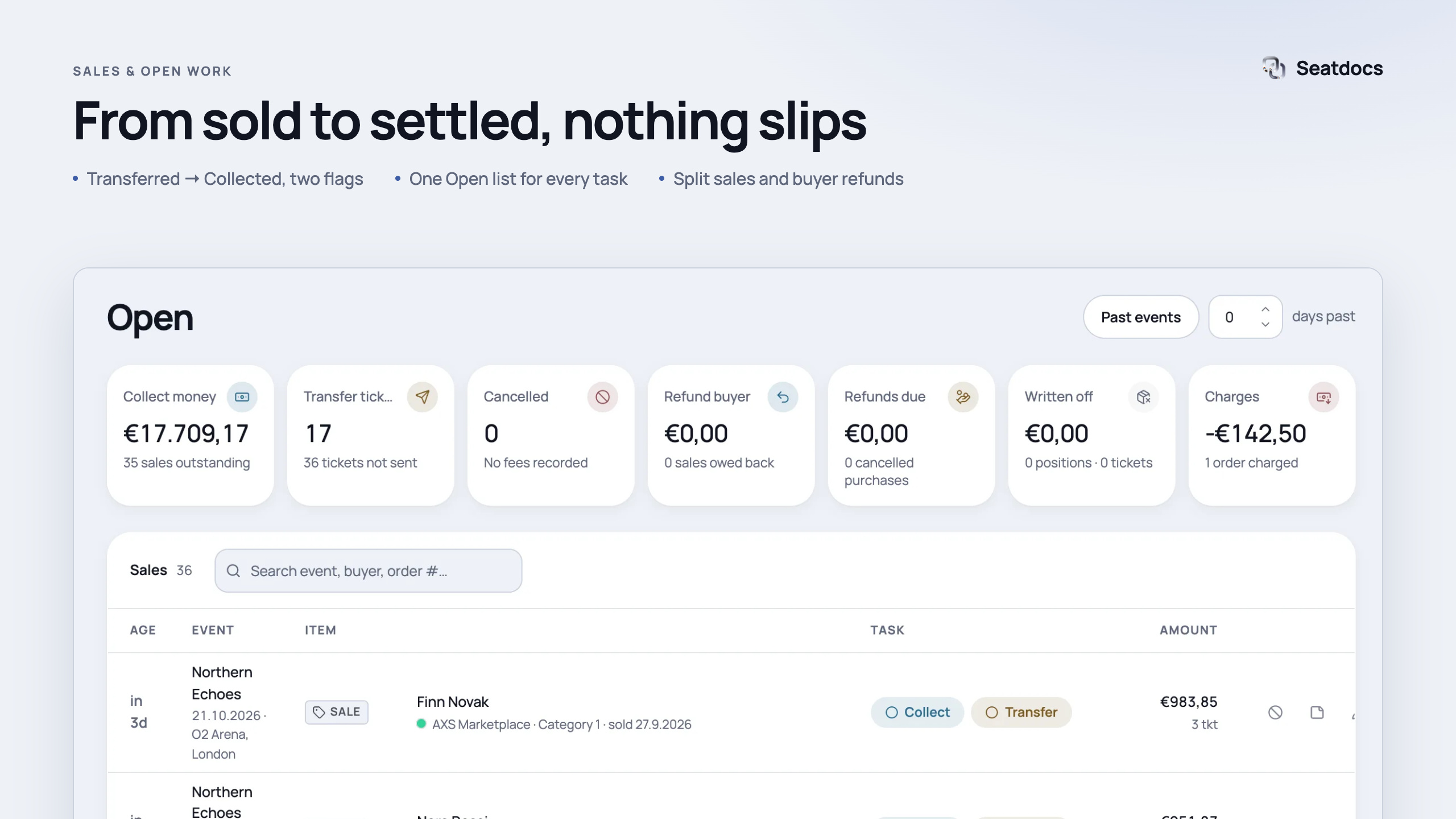Click the Transfer tickets paper-plane icon
The image size is (1456, 819).
(422, 397)
